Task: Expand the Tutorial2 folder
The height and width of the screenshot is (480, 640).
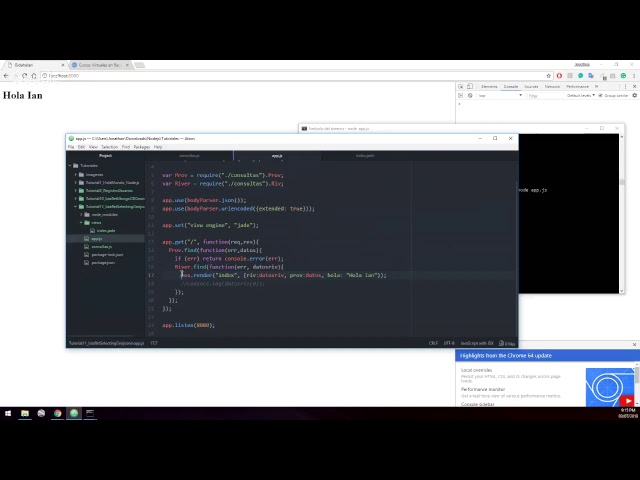Action: coord(76,191)
